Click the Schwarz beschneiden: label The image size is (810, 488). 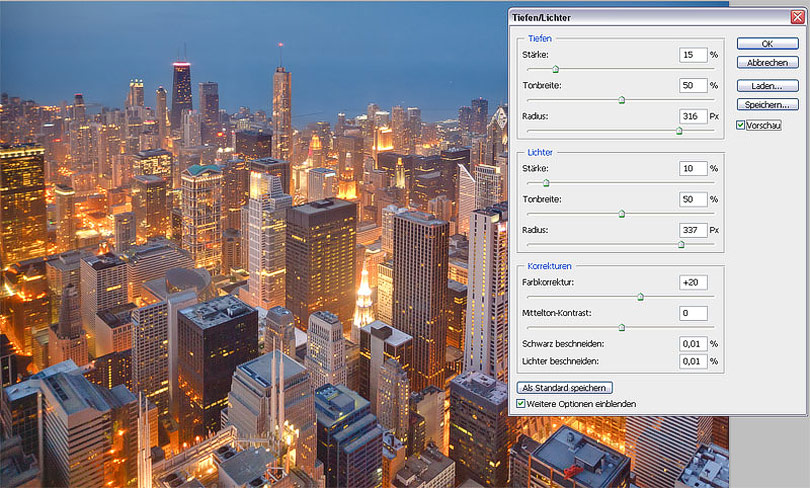pyautogui.click(x=563, y=343)
